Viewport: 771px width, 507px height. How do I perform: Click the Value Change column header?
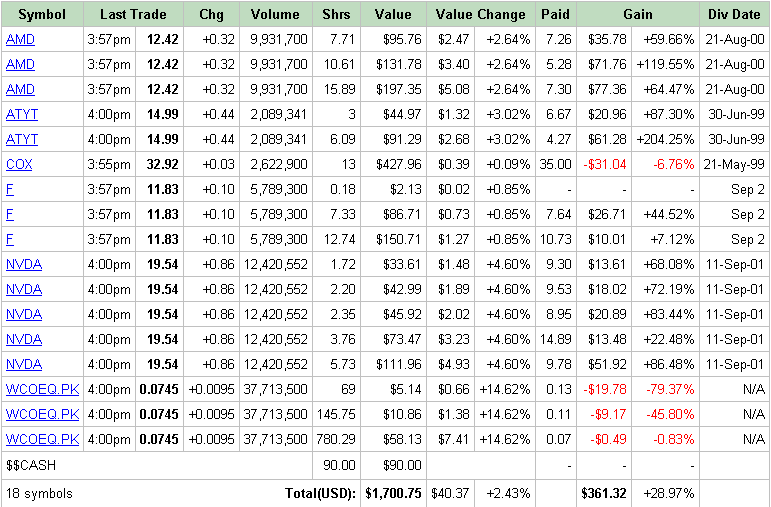(481, 14)
